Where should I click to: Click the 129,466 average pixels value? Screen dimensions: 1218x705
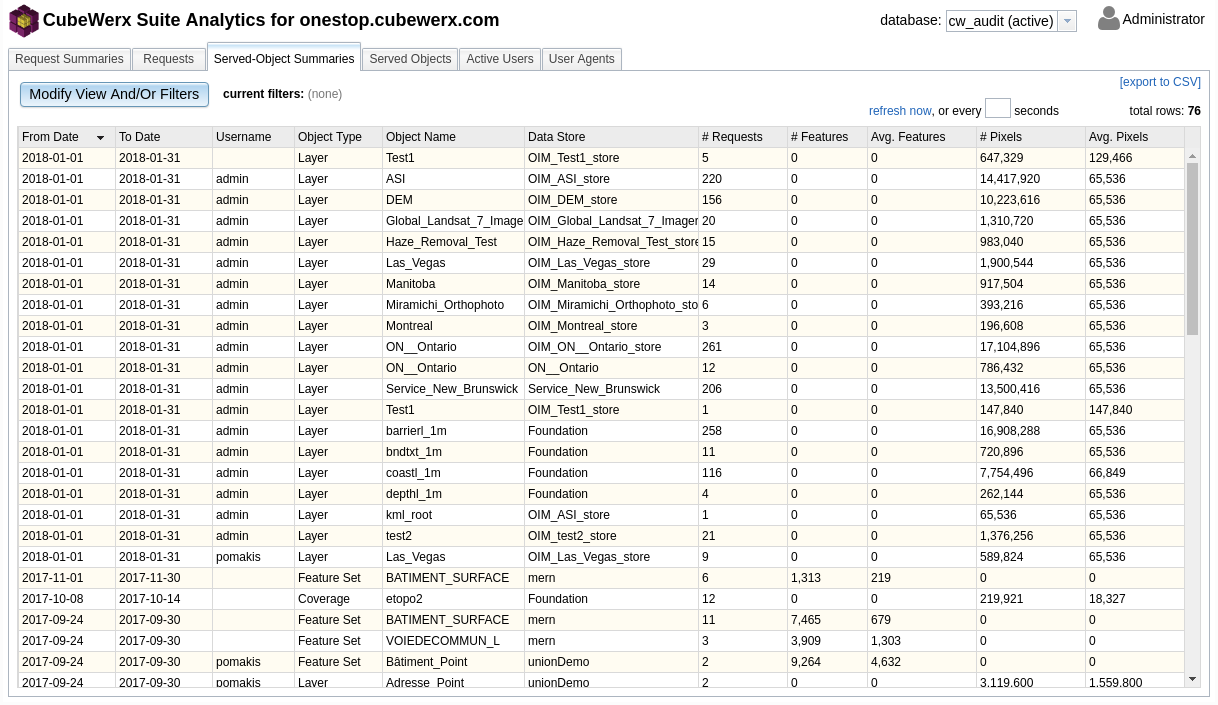coord(1135,158)
